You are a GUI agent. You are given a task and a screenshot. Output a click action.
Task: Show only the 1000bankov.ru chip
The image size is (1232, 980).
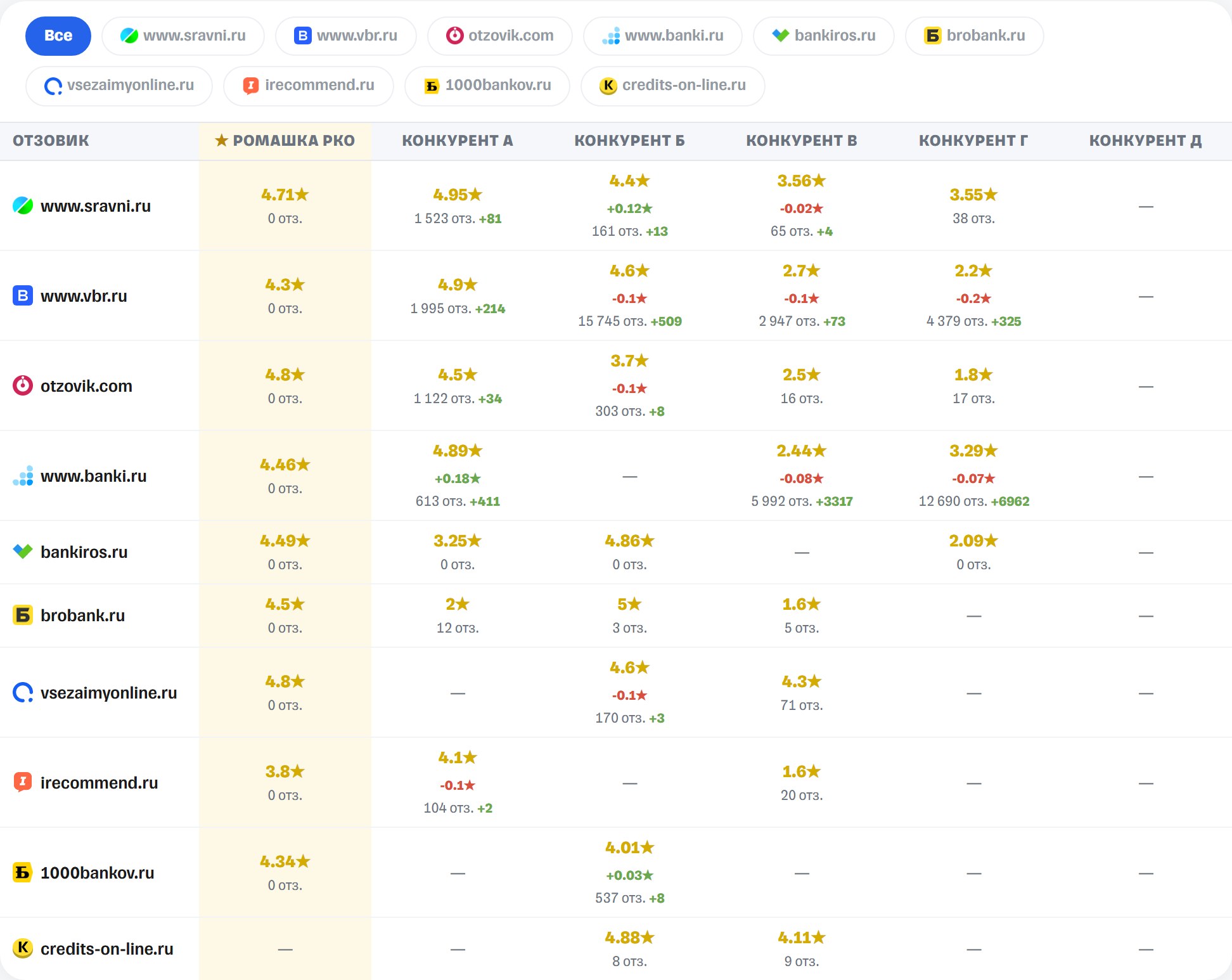point(487,86)
